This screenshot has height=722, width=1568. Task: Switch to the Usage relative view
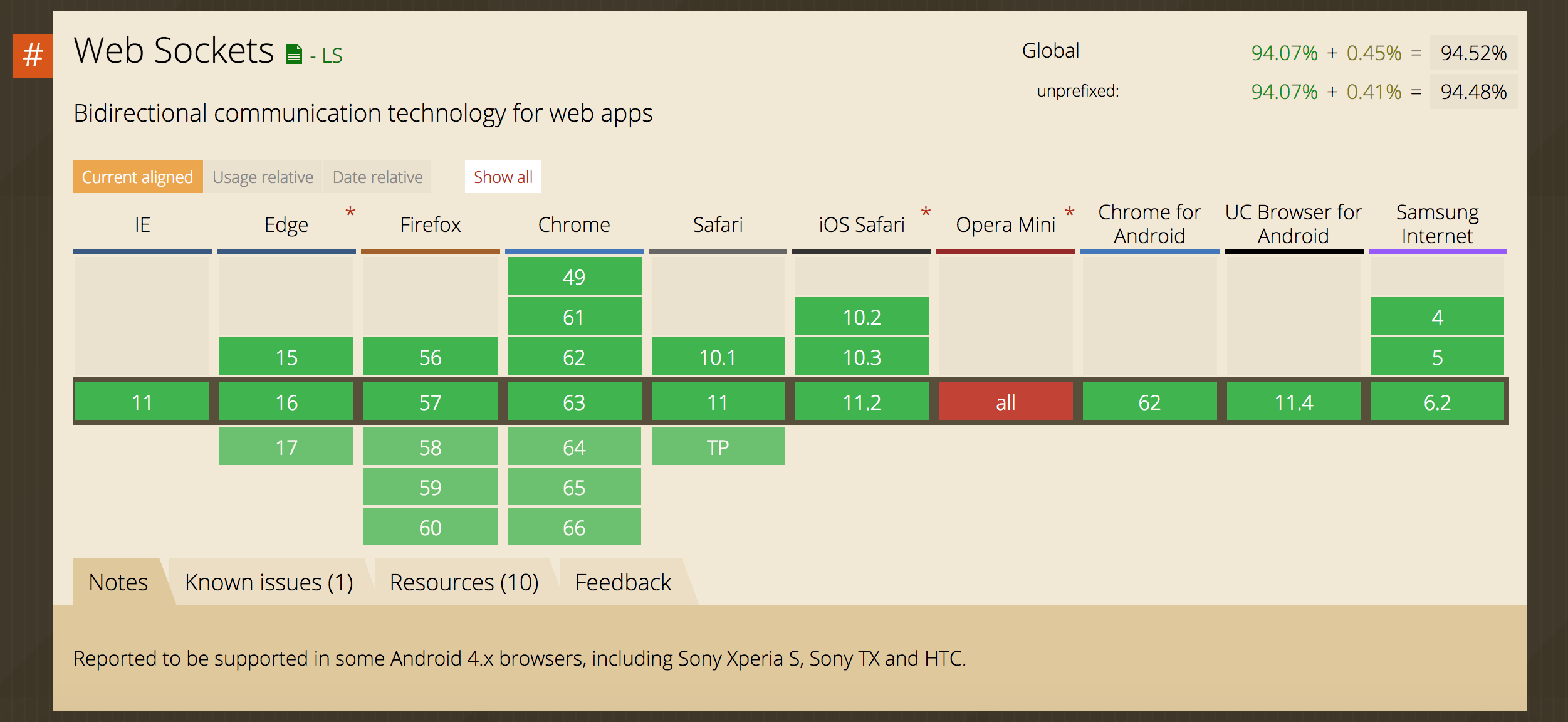point(263,177)
